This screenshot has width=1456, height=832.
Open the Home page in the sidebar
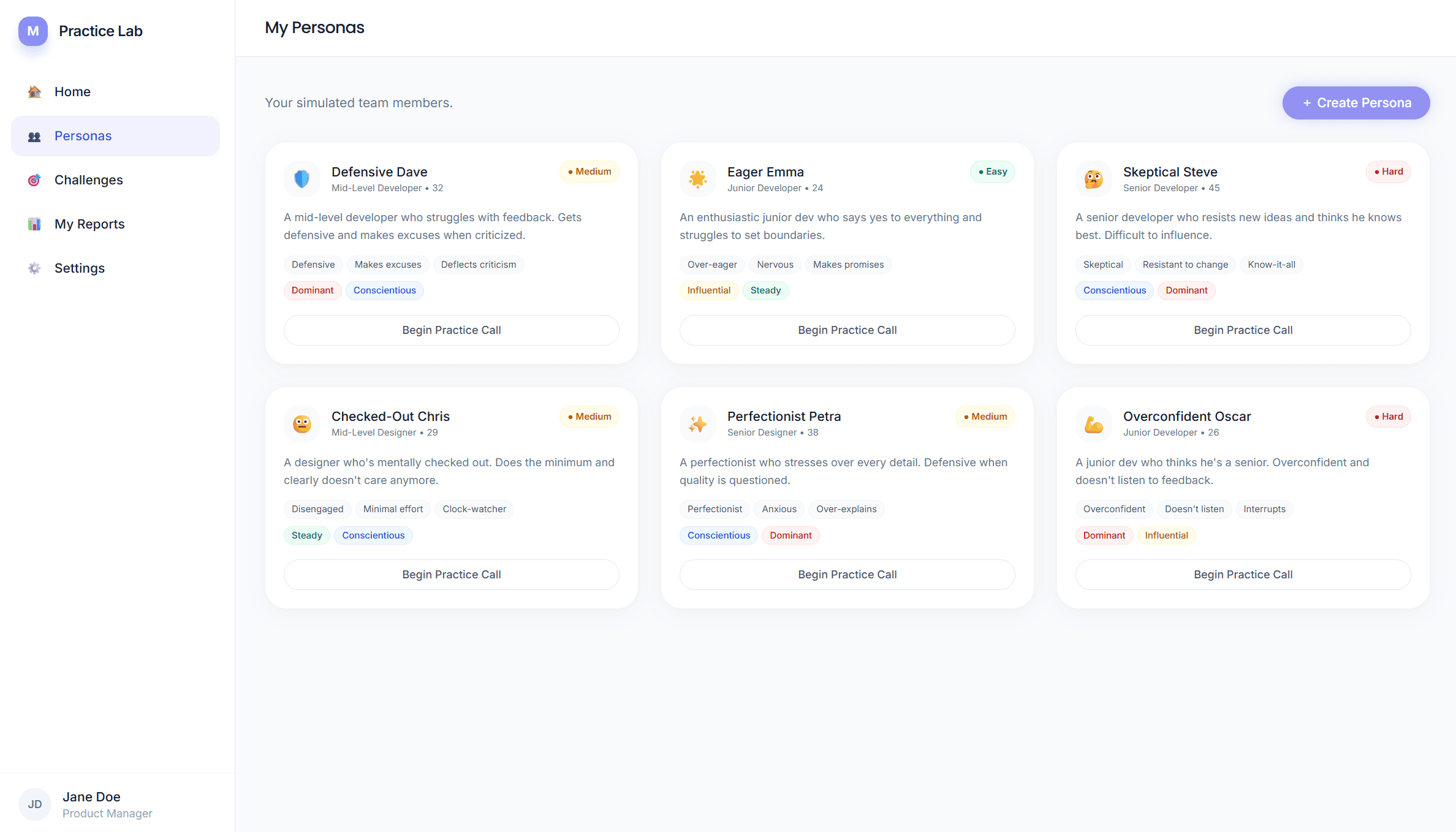pos(72,92)
